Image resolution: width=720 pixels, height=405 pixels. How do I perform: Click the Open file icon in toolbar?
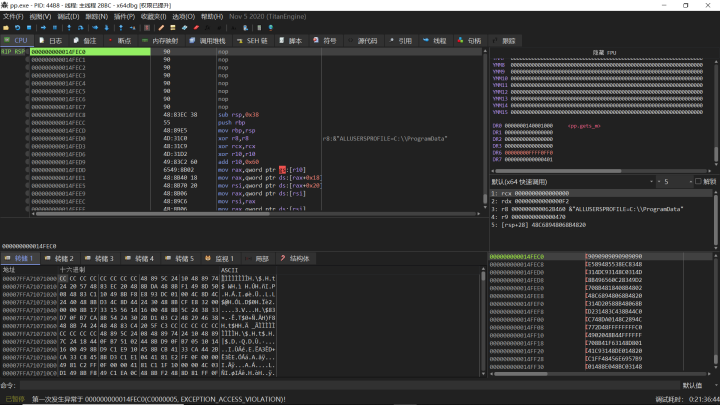tap(7, 28)
